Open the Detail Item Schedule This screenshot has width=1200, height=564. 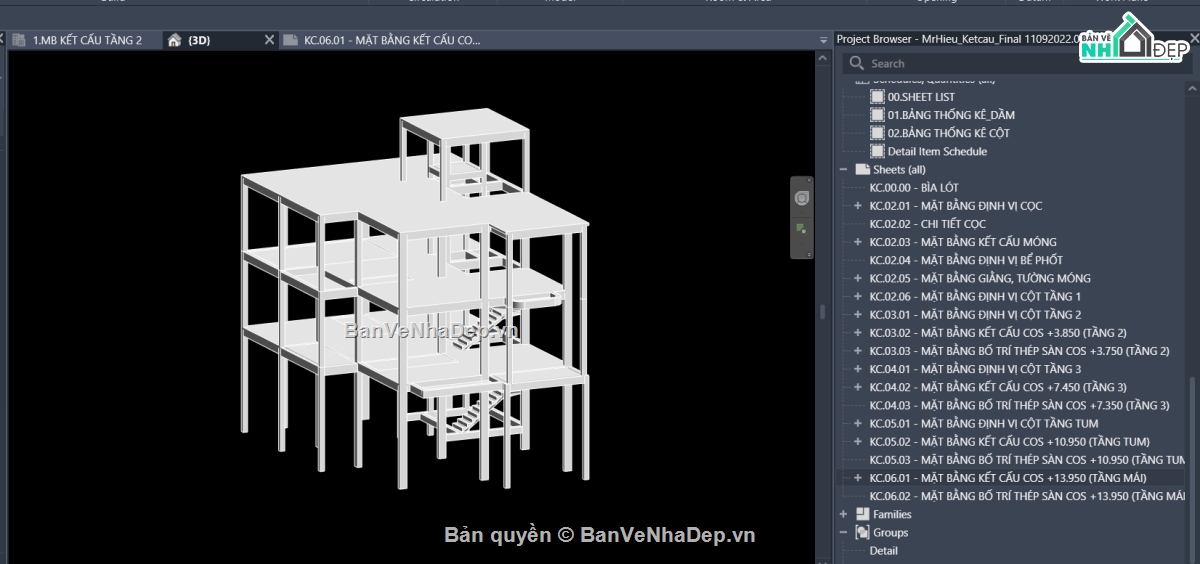[937, 151]
